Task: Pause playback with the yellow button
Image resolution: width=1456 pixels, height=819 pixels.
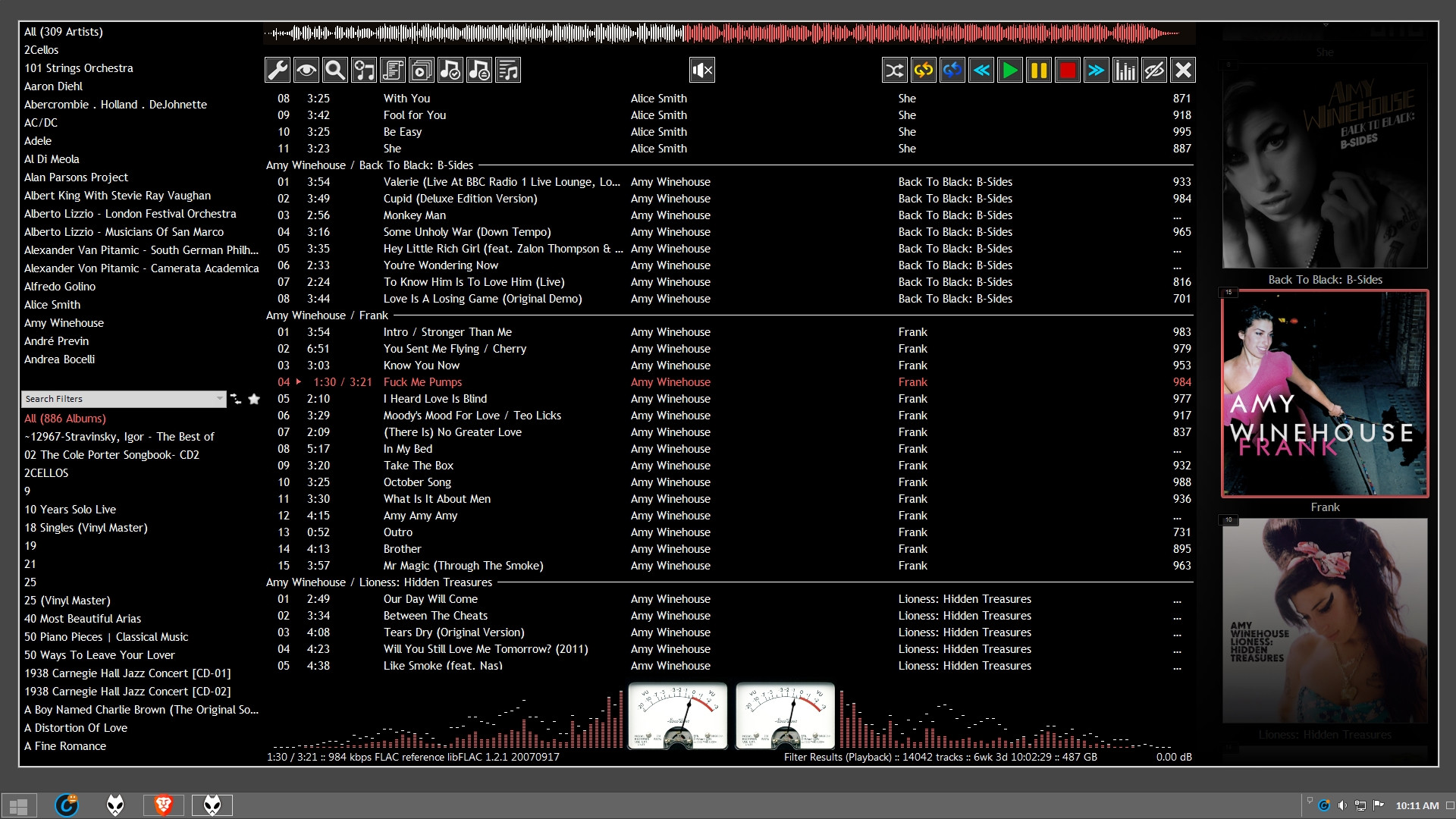Action: [1038, 71]
